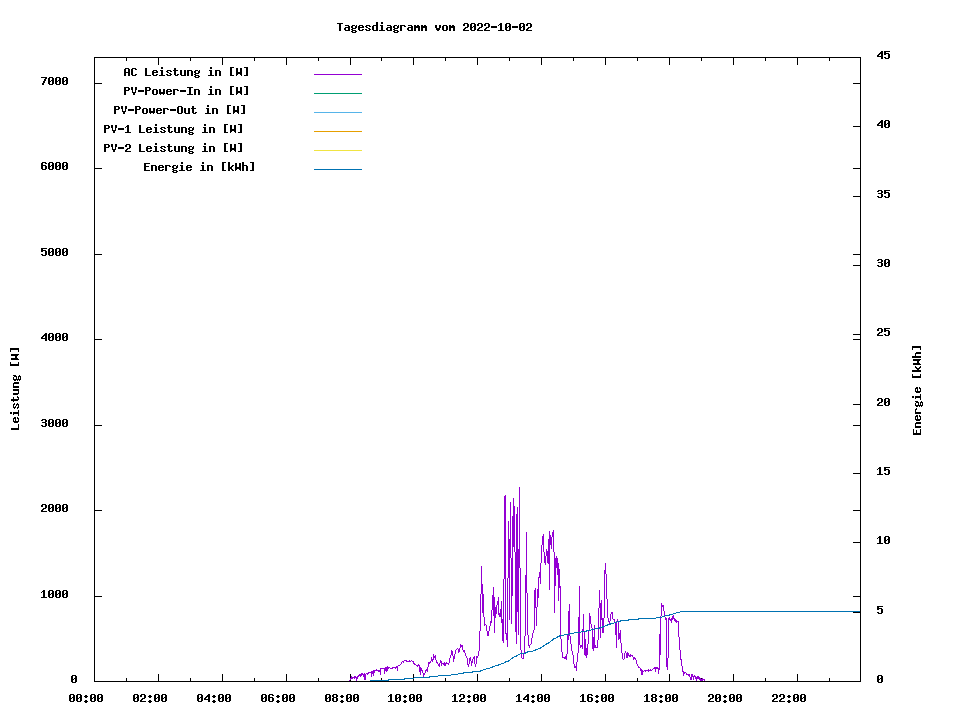Select the Energie [kWh] right axis label

(917, 390)
